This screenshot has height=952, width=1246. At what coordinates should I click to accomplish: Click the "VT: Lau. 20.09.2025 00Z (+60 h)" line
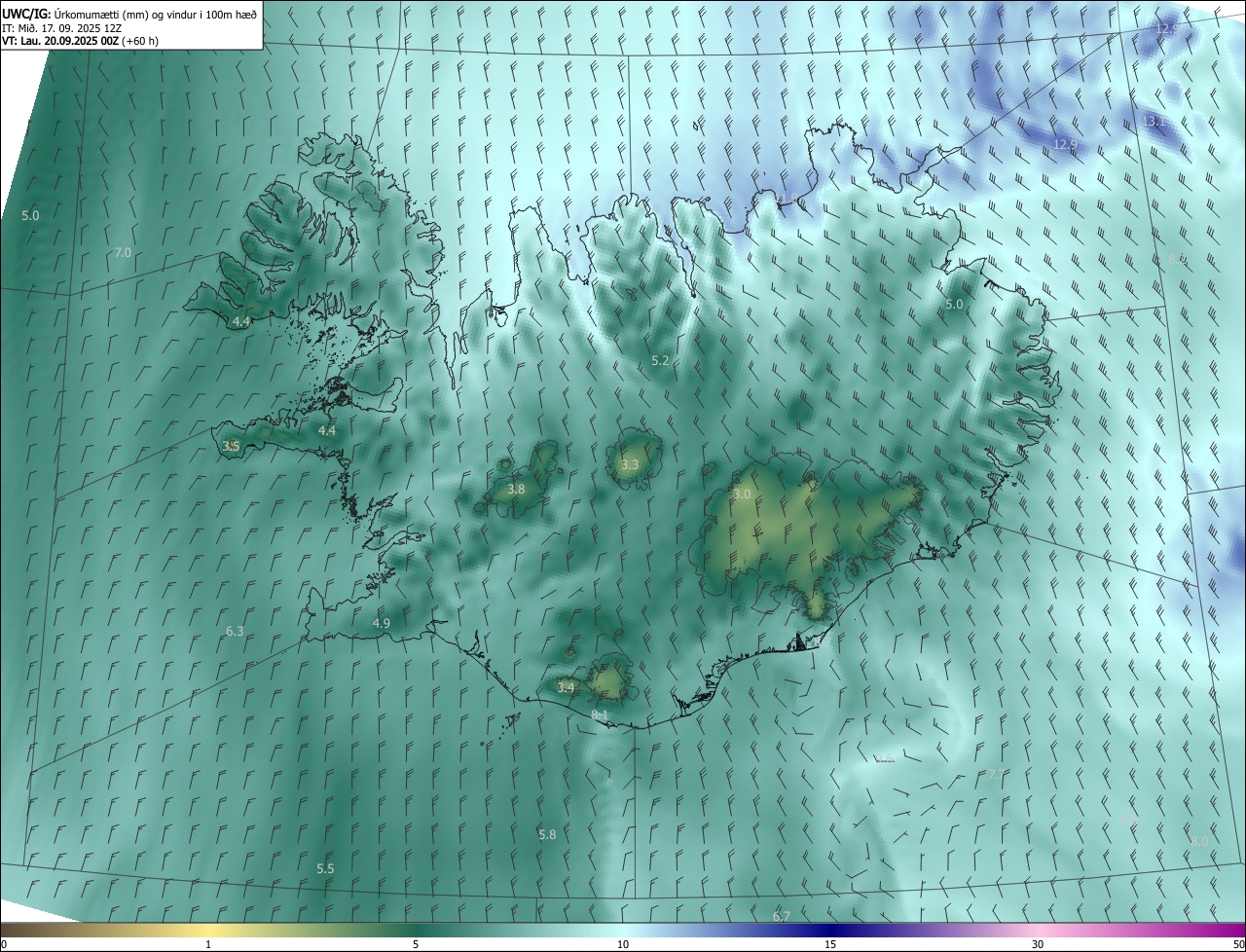pos(80,41)
